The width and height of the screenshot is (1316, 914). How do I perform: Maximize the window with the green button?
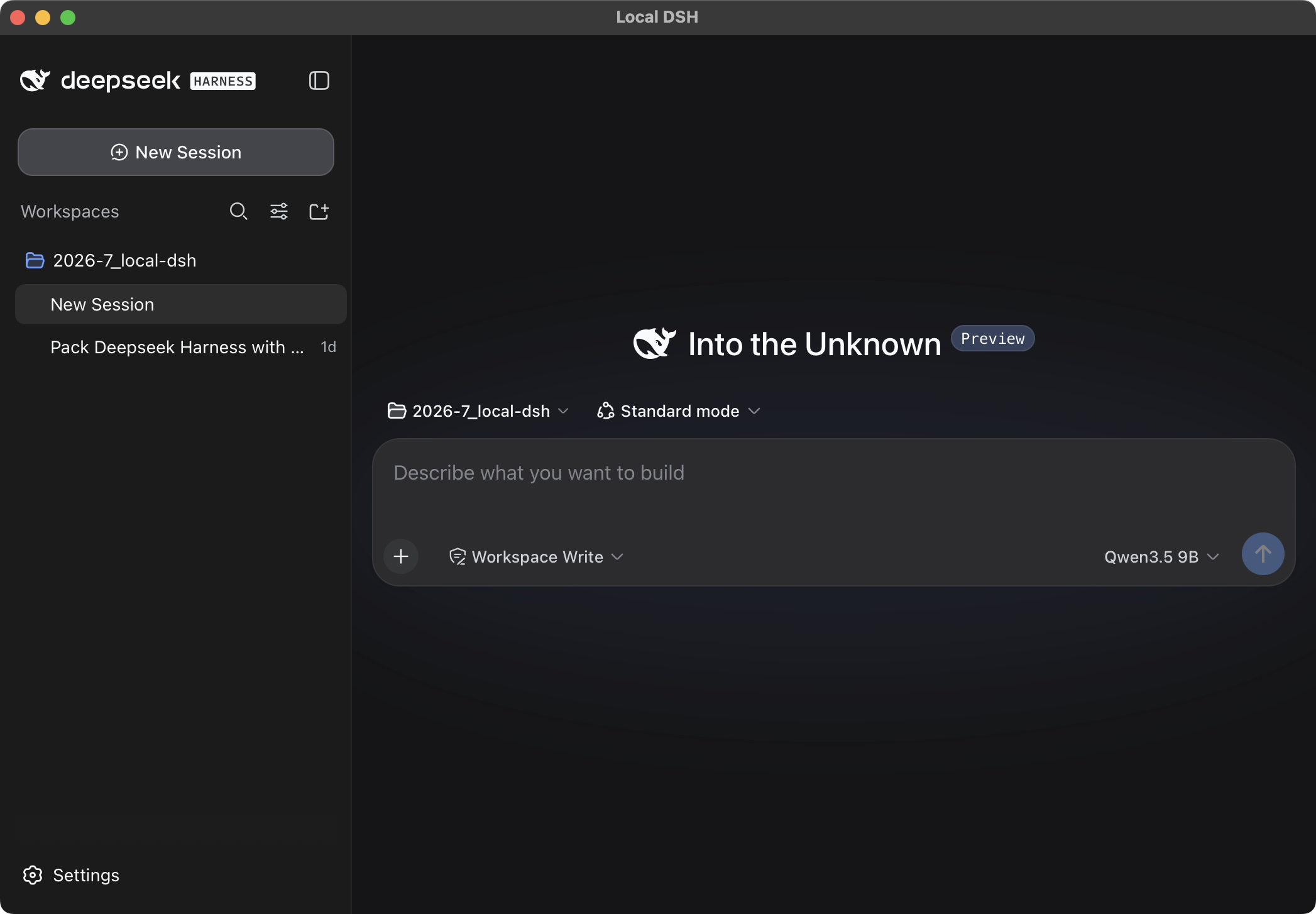(x=68, y=18)
